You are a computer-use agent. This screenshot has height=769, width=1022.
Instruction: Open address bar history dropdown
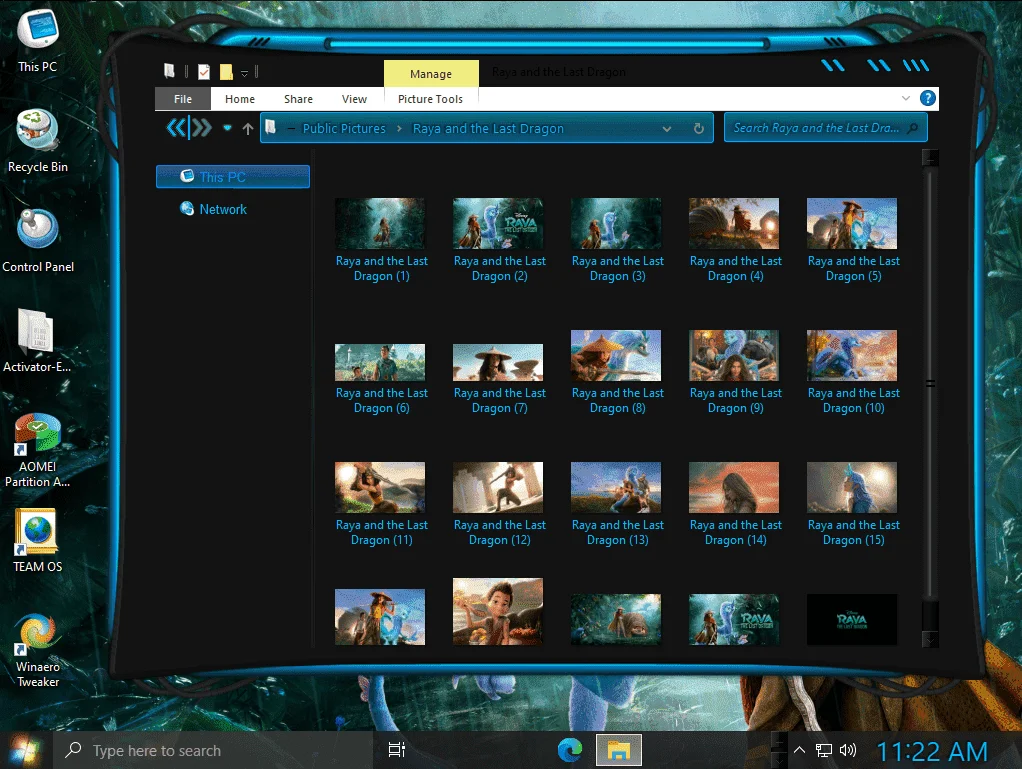click(667, 128)
